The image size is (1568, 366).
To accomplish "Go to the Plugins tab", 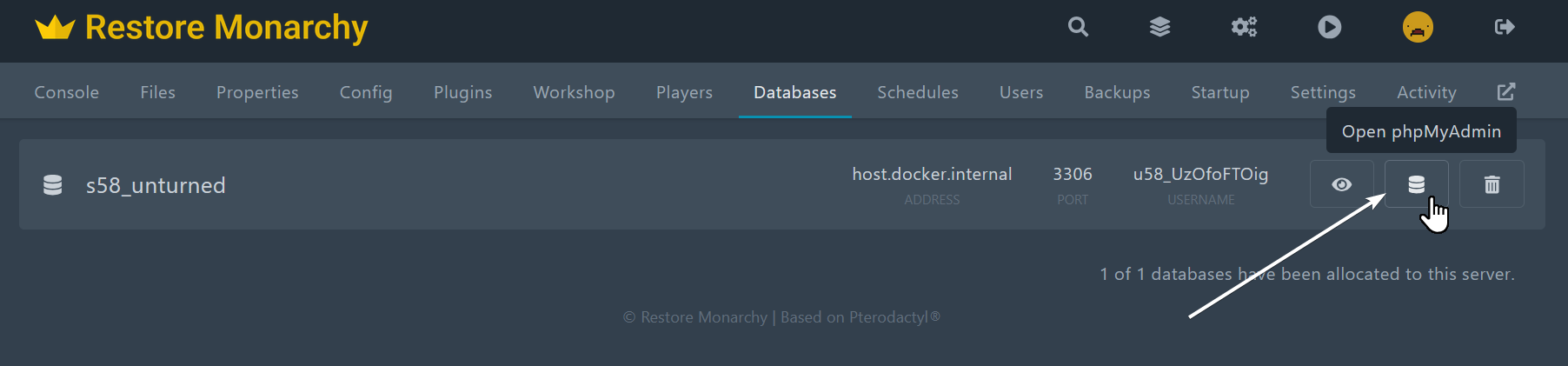I will 462,92.
